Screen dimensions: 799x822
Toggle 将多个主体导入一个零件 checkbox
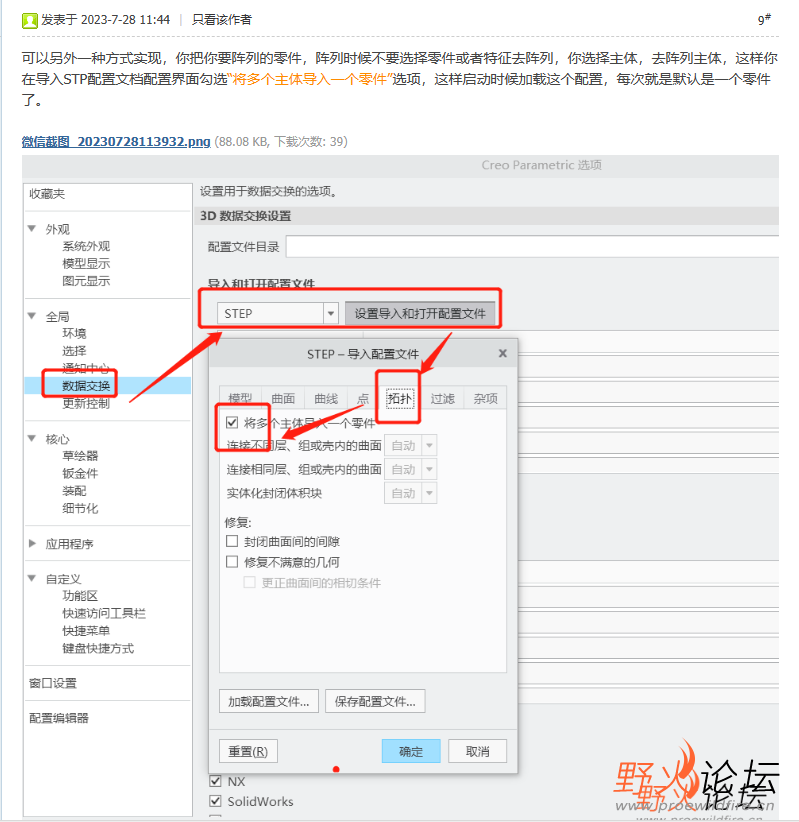[x=232, y=423]
